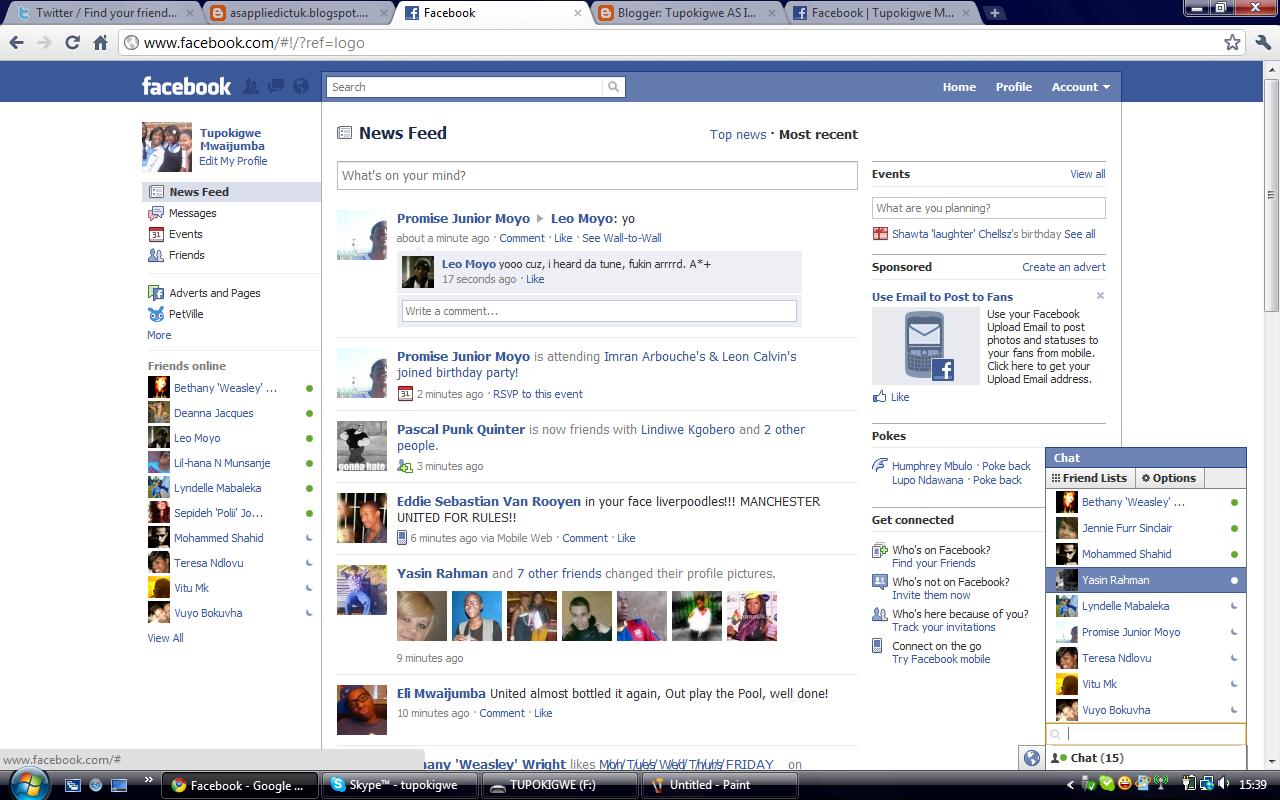The height and width of the screenshot is (800, 1280).
Task: Click the PetVille sidebar icon
Action: tap(156, 314)
